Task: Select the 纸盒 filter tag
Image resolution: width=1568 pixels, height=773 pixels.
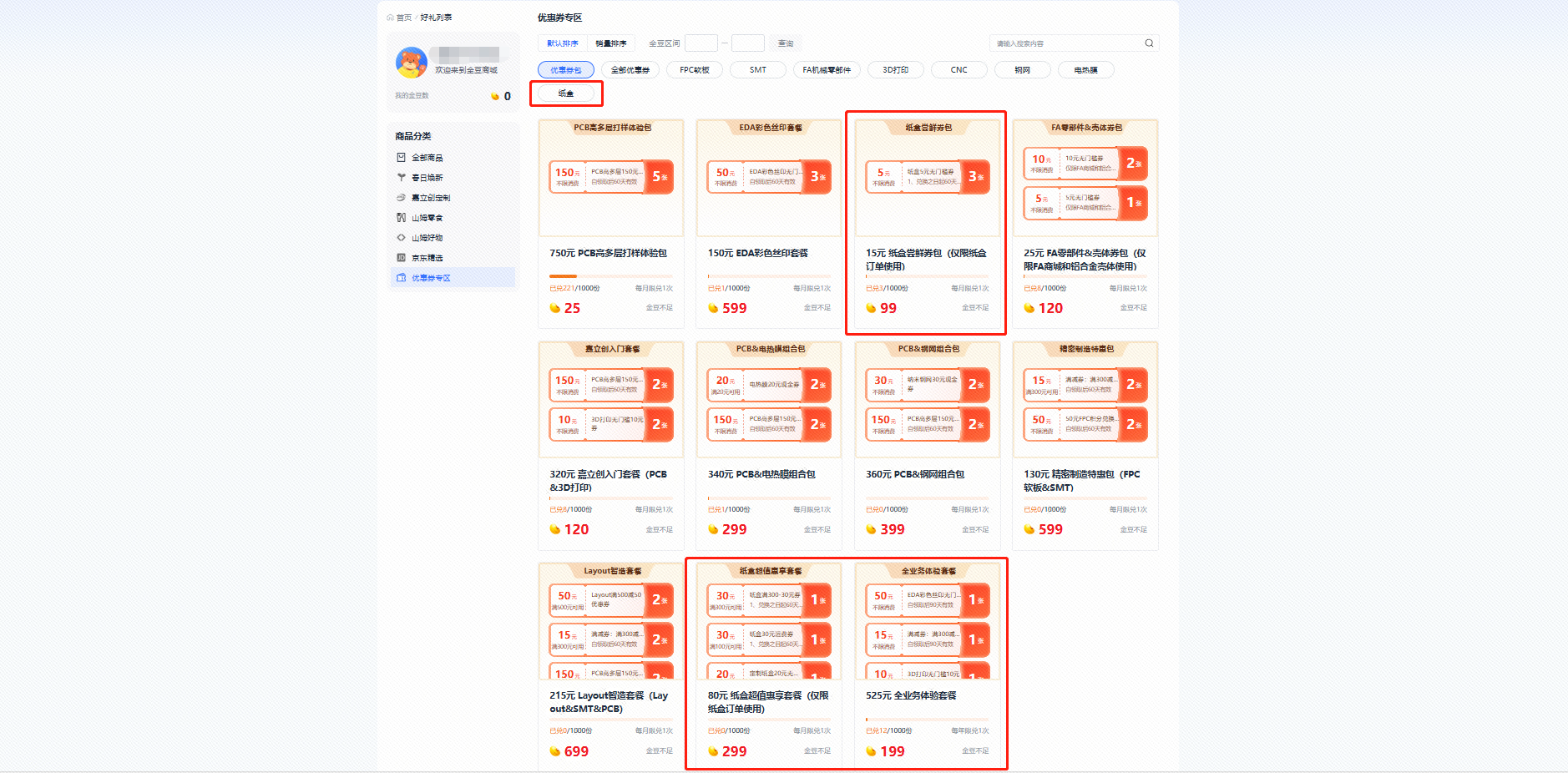Action: tap(566, 93)
